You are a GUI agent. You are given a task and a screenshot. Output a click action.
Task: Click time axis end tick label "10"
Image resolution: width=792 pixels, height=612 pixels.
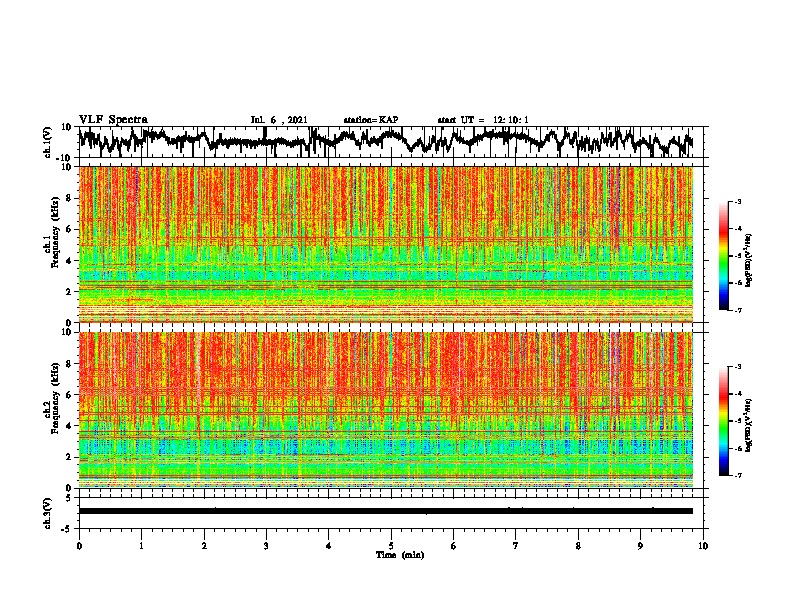click(x=703, y=546)
